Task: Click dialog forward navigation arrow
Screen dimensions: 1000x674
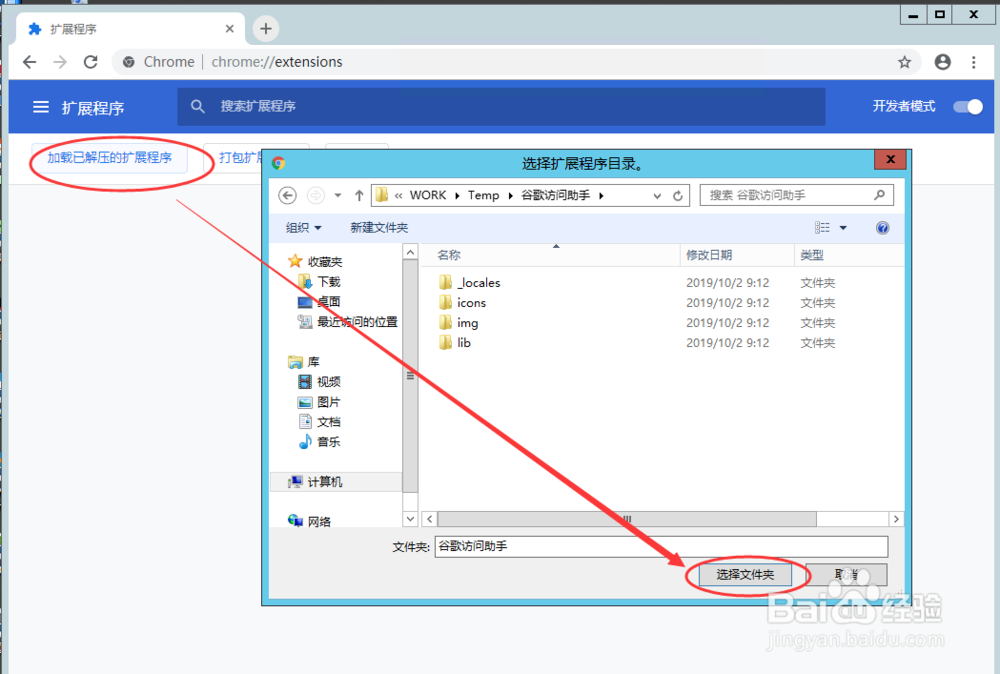Action: (x=316, y=195)
